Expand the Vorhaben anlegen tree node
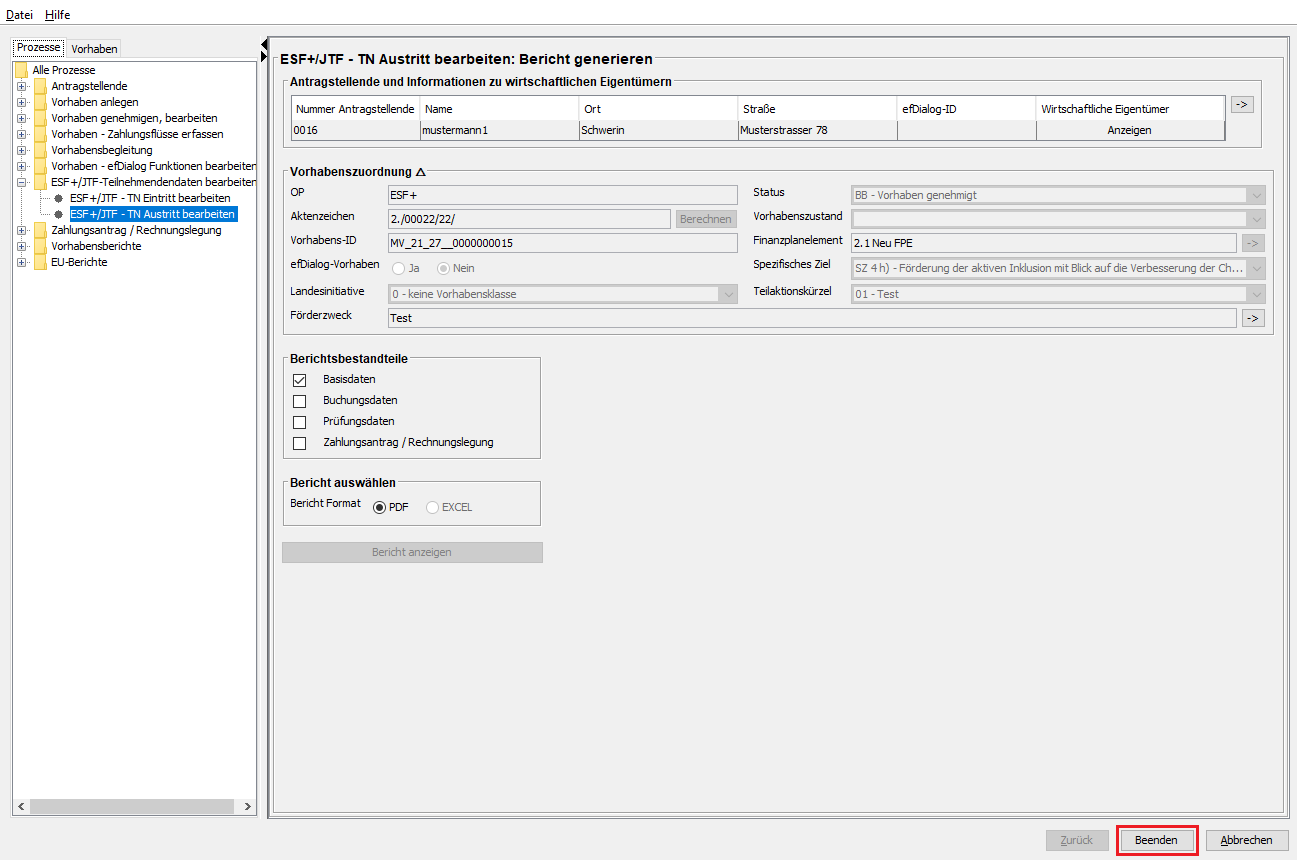The height and width of the screenshot is (860, 1297). pos(21,102)
